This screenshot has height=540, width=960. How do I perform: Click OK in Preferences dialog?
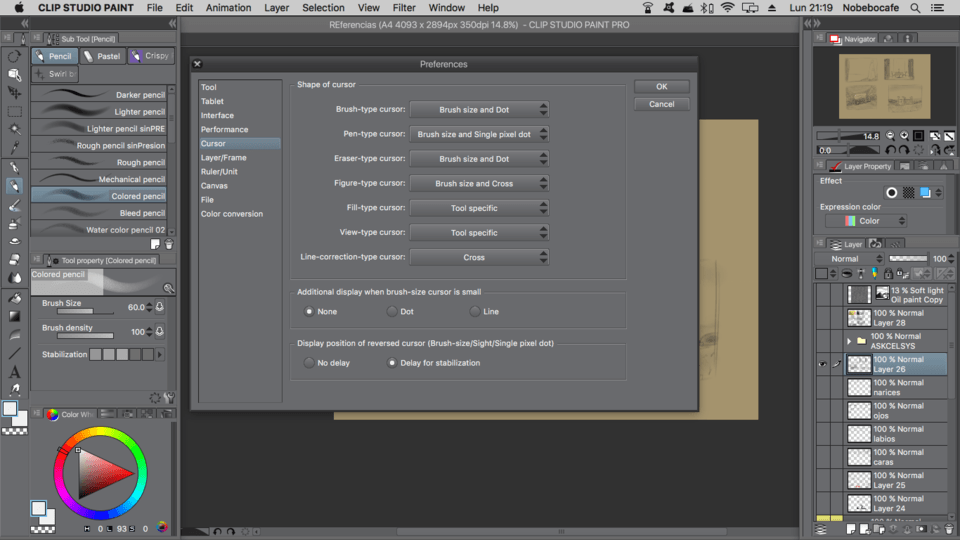coord(662,87)
